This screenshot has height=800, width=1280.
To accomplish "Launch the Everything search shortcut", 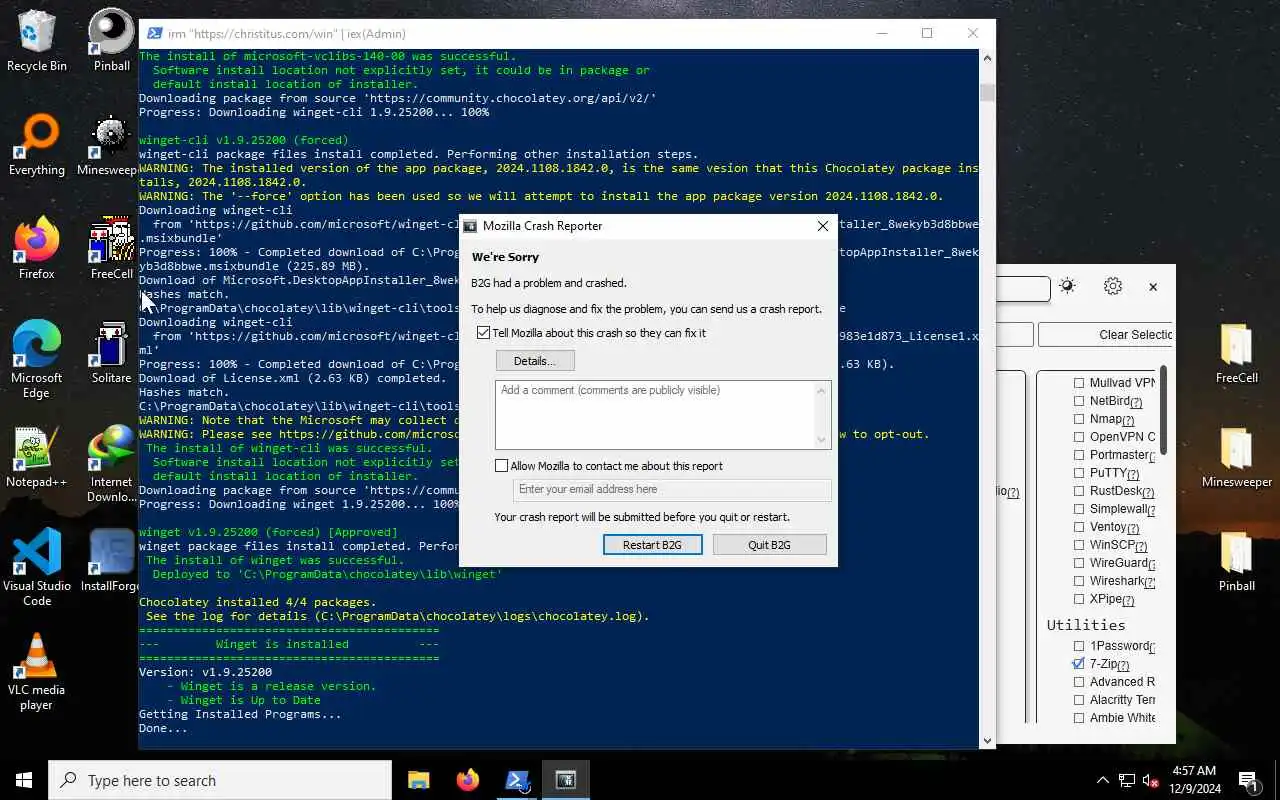I will 37,145.
